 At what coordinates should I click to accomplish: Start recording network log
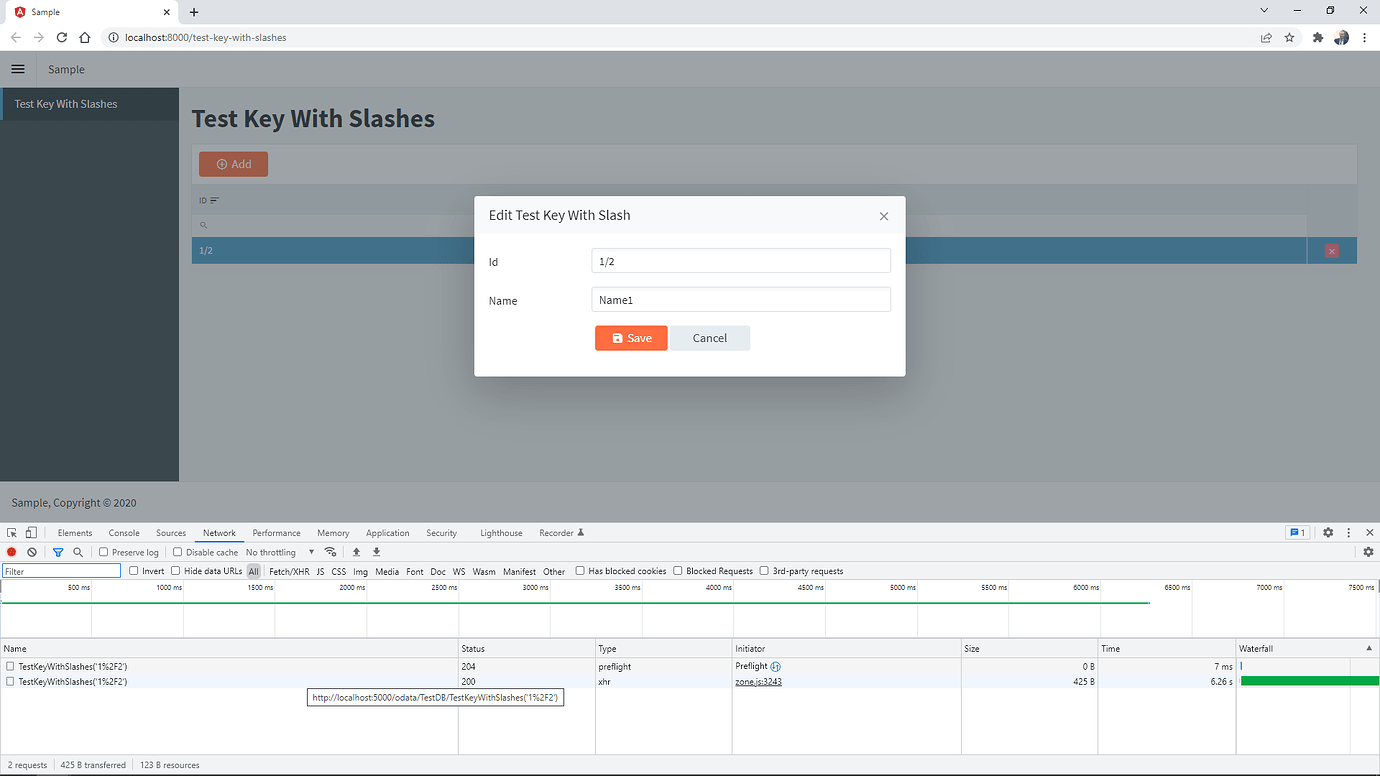[x=11, y=551]
